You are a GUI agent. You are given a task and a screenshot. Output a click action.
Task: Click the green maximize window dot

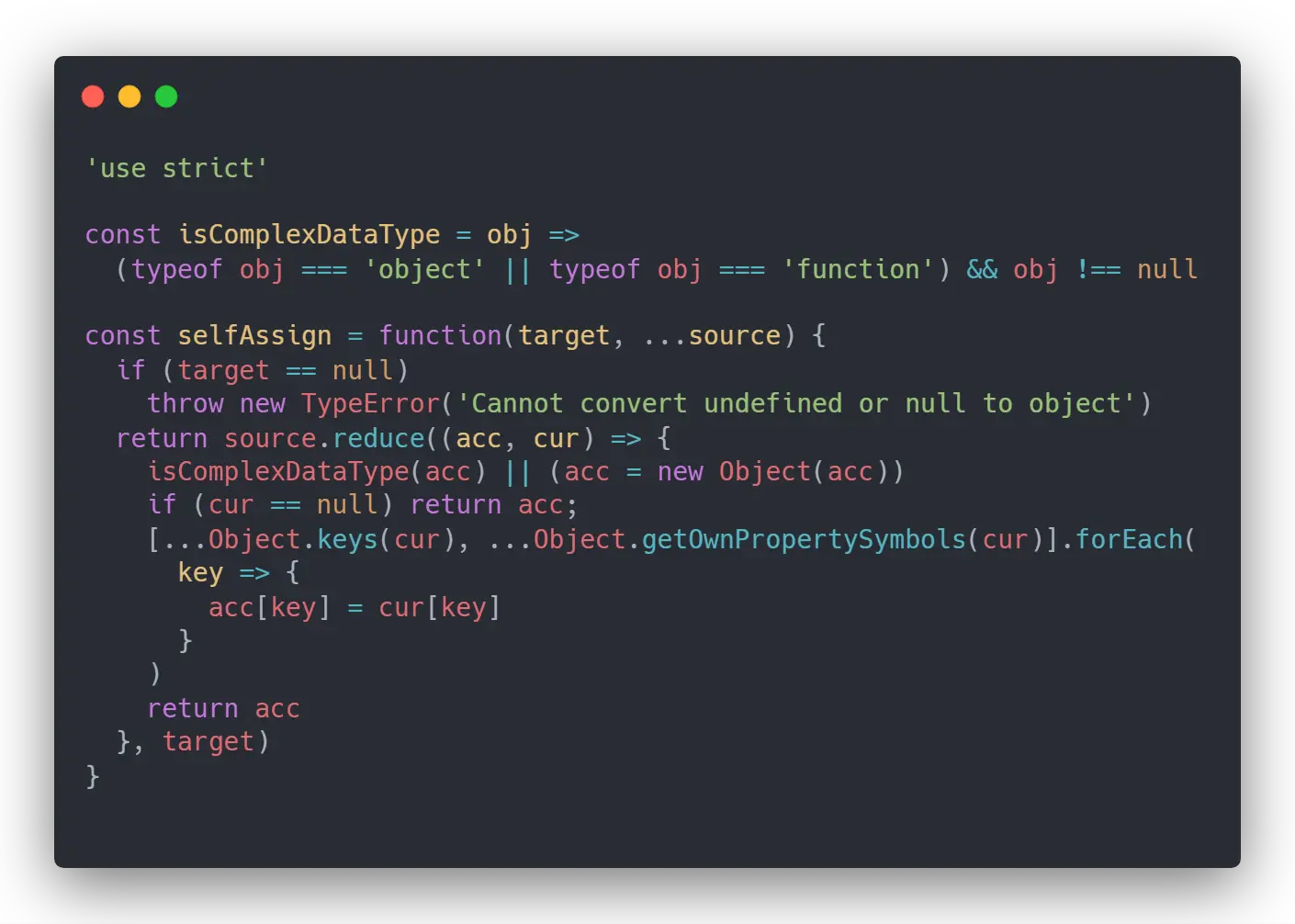pyautogui.click(x=166, y=96)
